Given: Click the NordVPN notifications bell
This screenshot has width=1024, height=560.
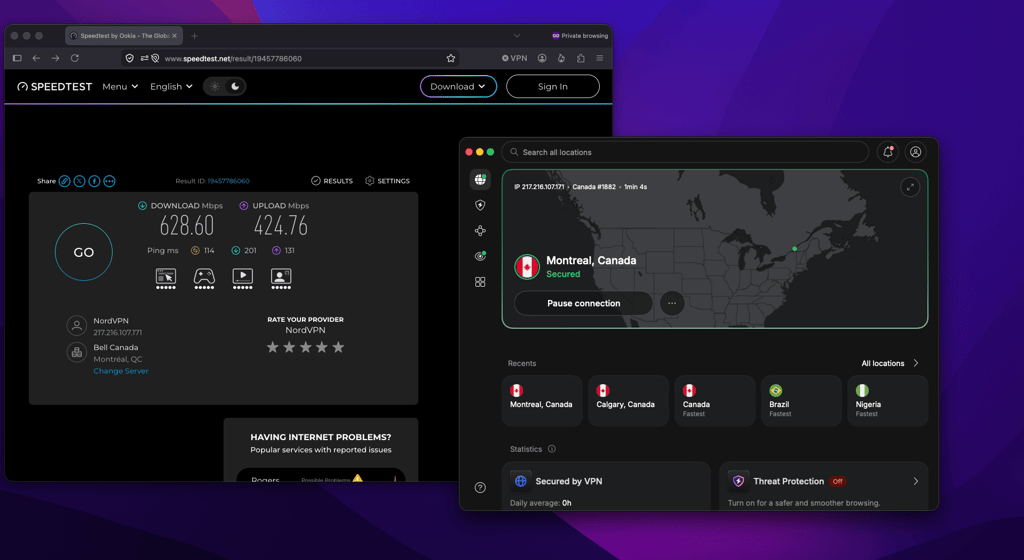Looking at the screenshot, I should (x=888, y=152).
